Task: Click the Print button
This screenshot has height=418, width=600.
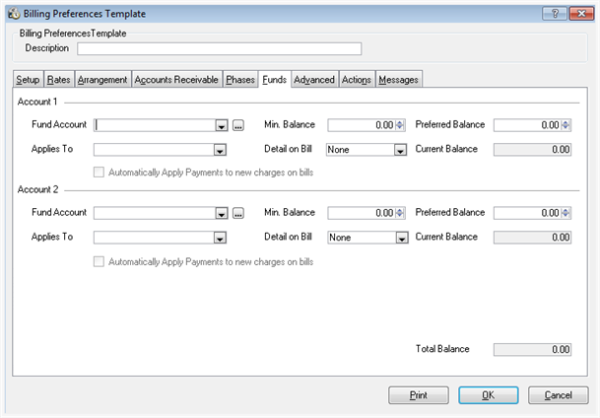Action: click(x=418, y=395)
